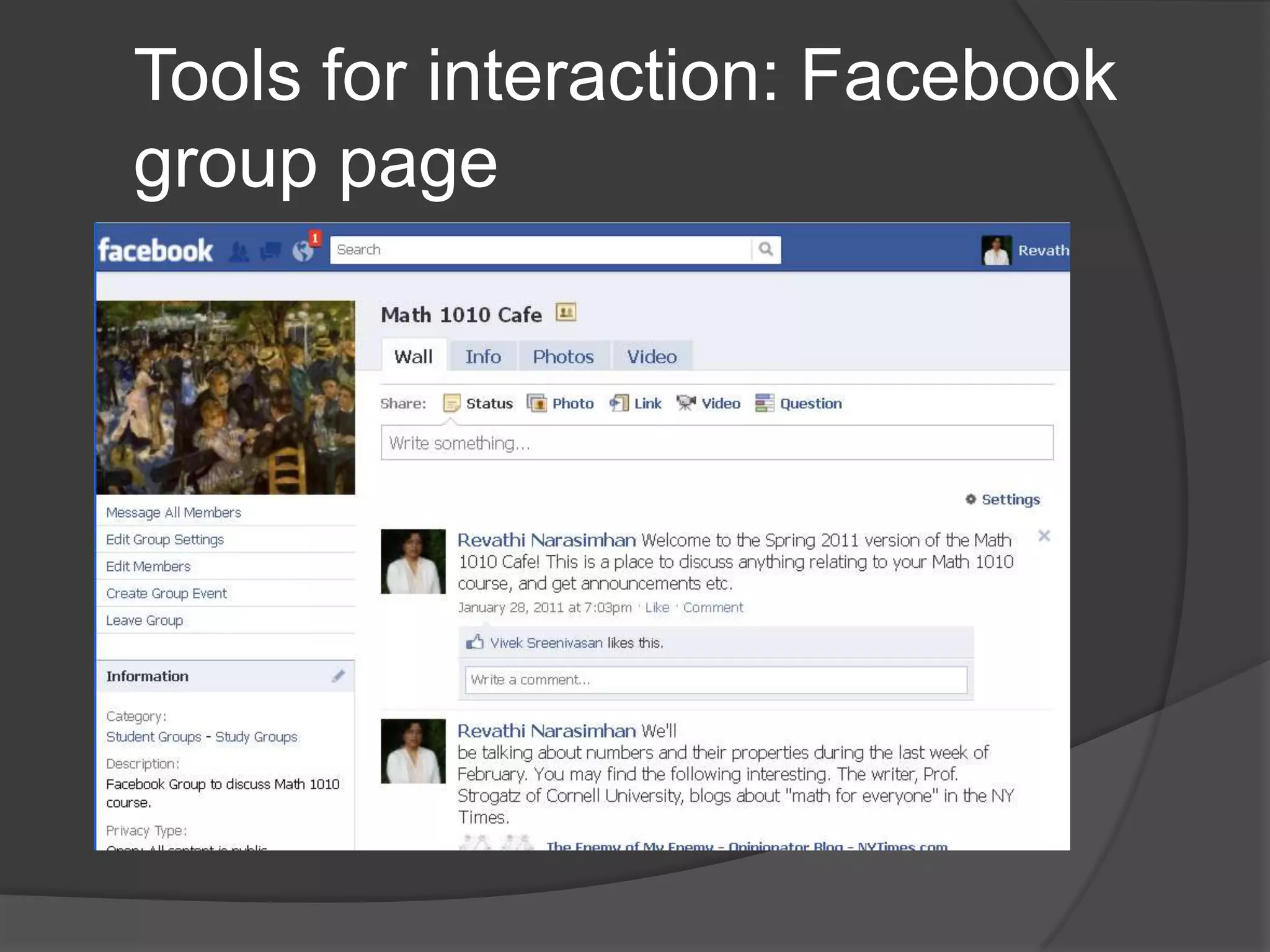1270x952 pixels.
Task: Open Vivek Sreenivasan's profile link
Action: coord(546,643)
